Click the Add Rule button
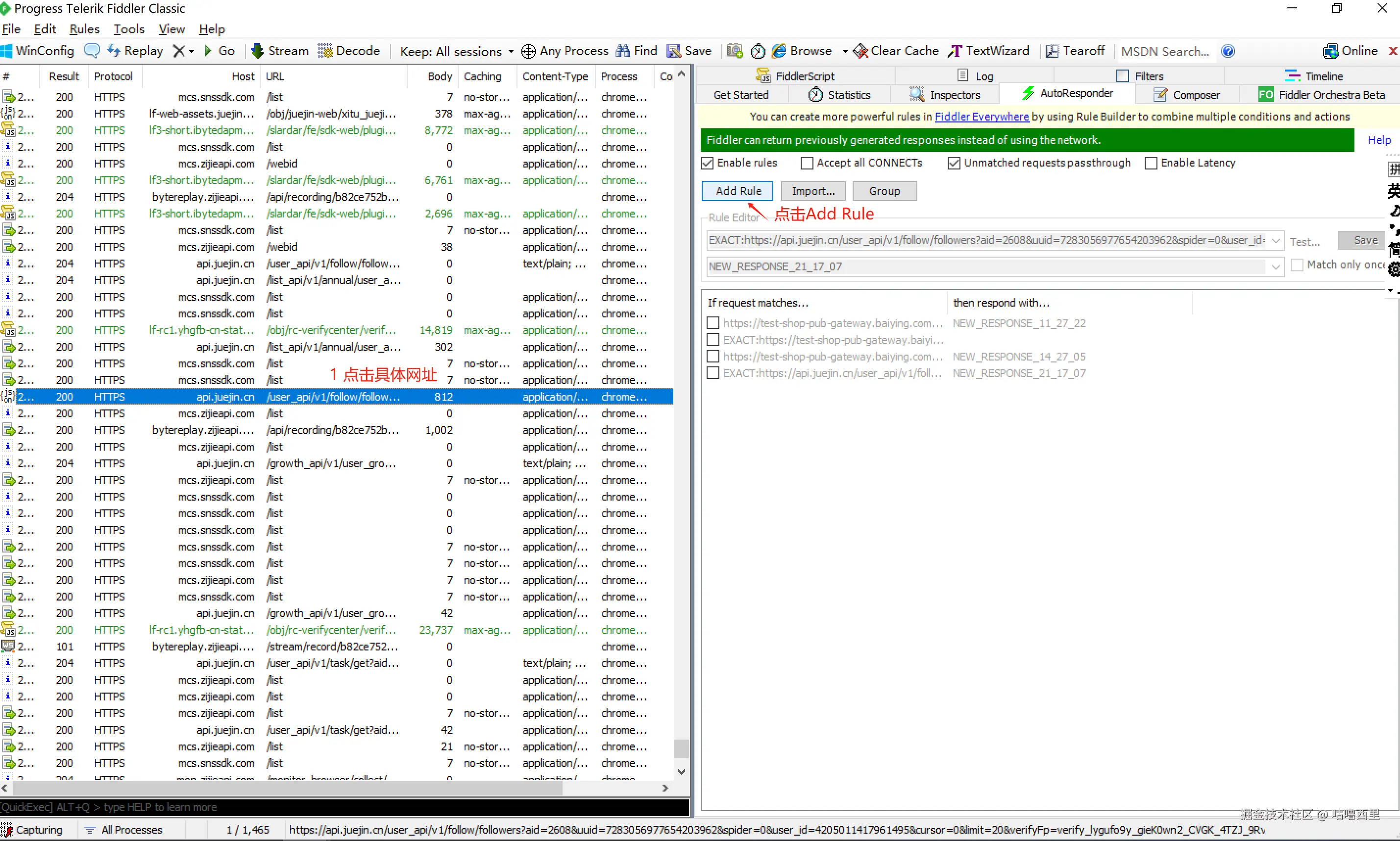 click(x=737, y=191)
